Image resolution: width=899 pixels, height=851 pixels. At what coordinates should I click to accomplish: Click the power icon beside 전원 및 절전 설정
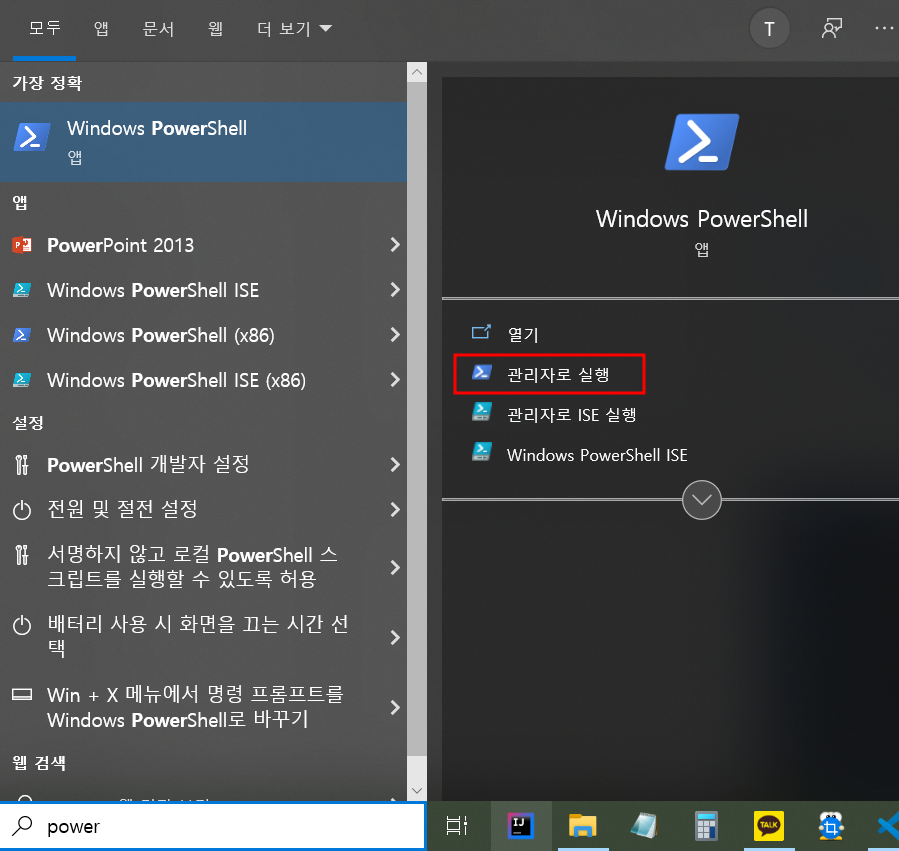22,509
